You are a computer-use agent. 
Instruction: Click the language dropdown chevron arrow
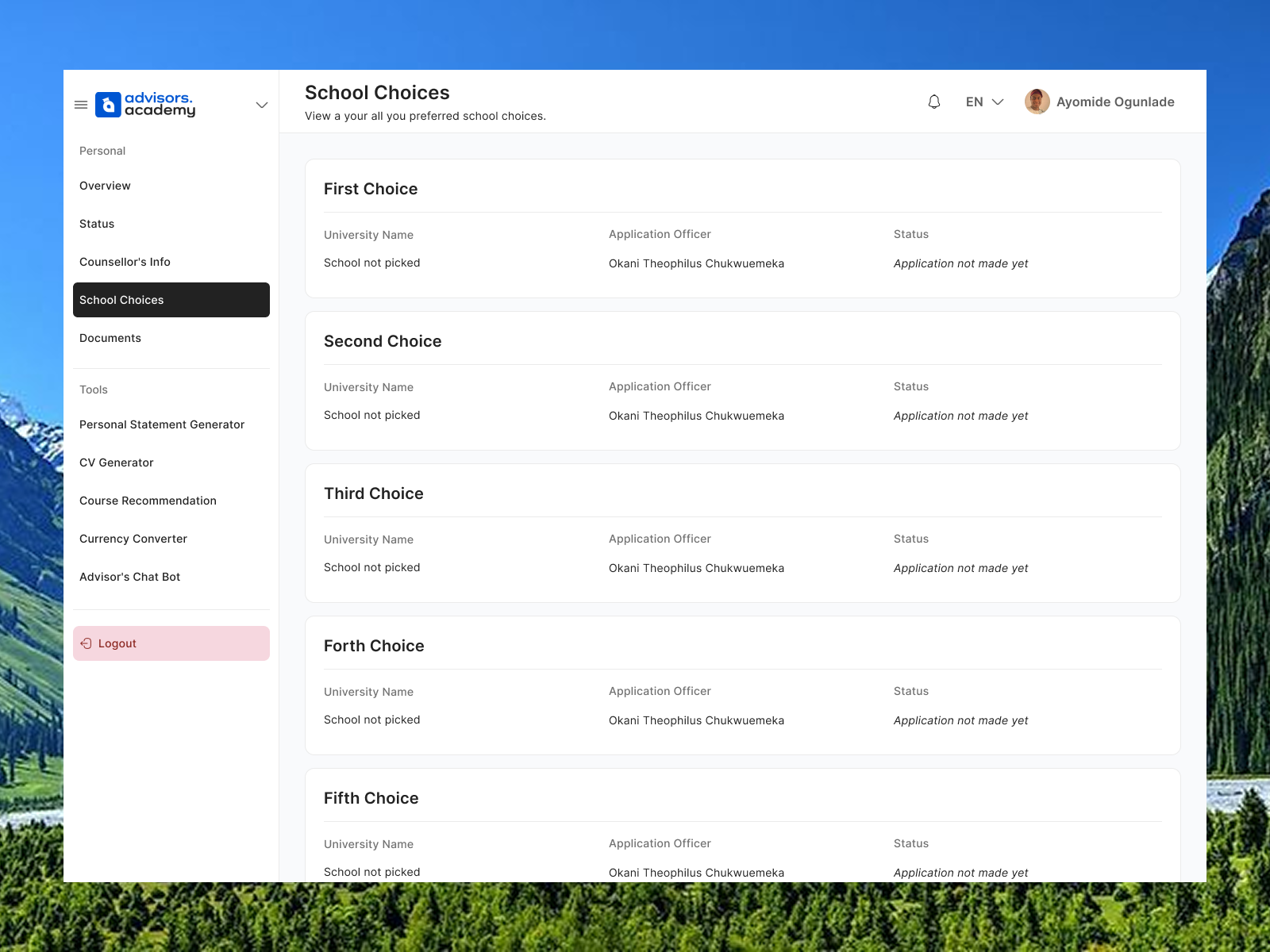(x=999, y=102)
